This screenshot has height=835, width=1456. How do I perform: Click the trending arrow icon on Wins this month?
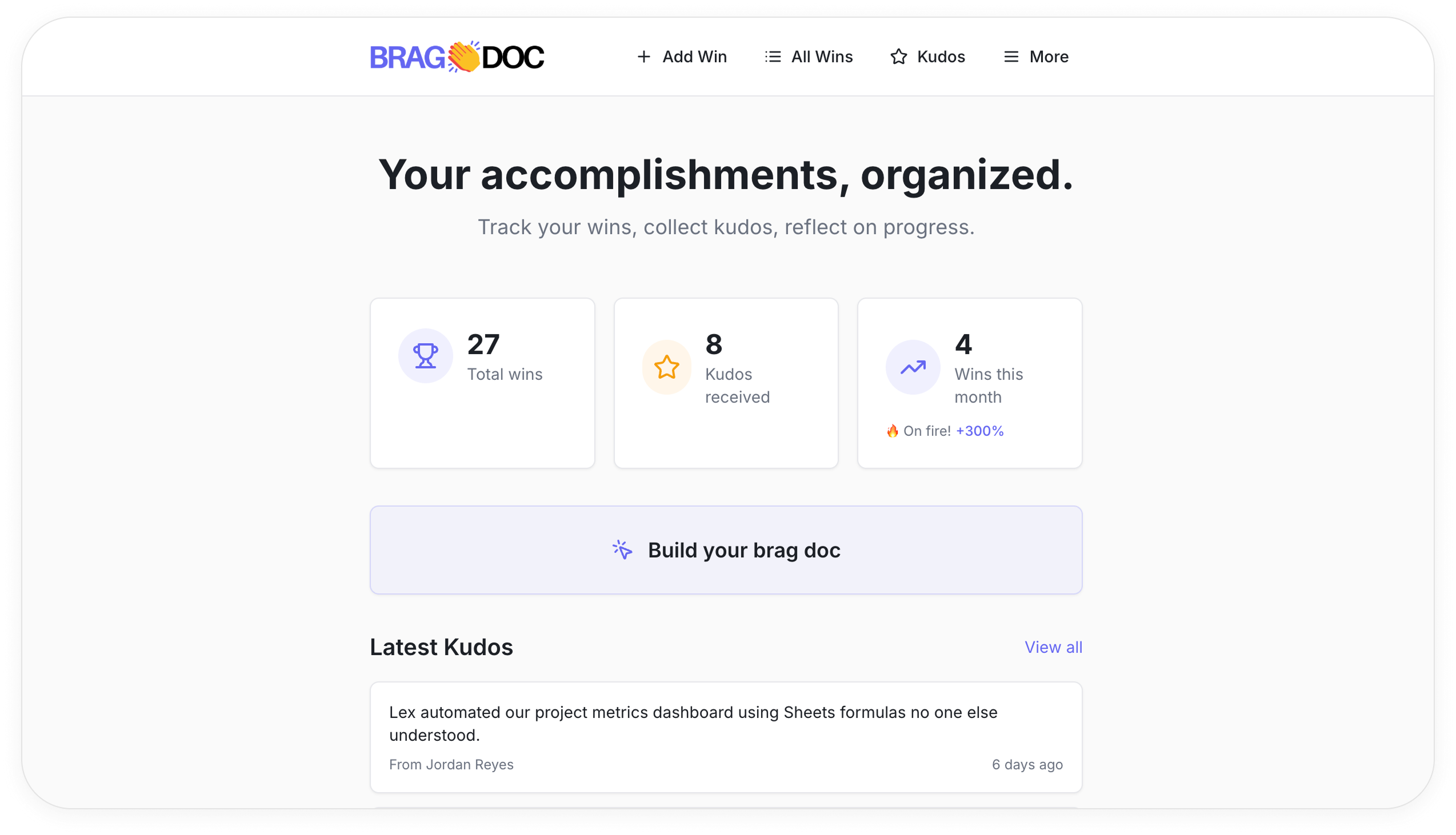point(912,366)
